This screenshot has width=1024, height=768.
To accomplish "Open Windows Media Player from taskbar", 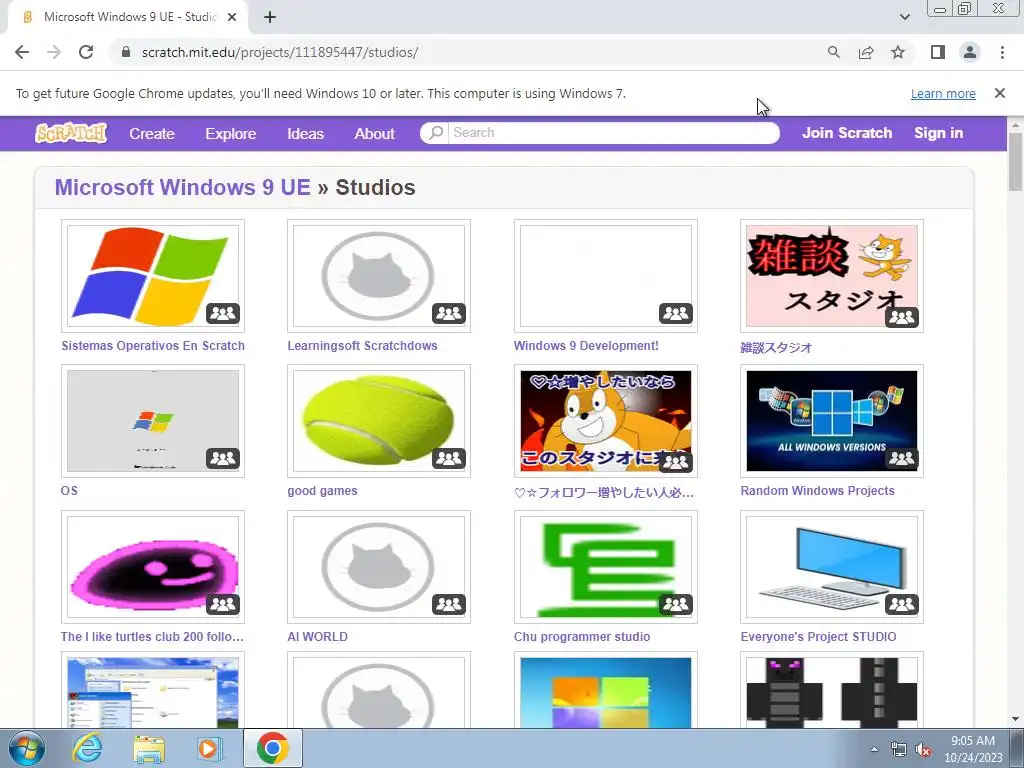I will point(210,748).
